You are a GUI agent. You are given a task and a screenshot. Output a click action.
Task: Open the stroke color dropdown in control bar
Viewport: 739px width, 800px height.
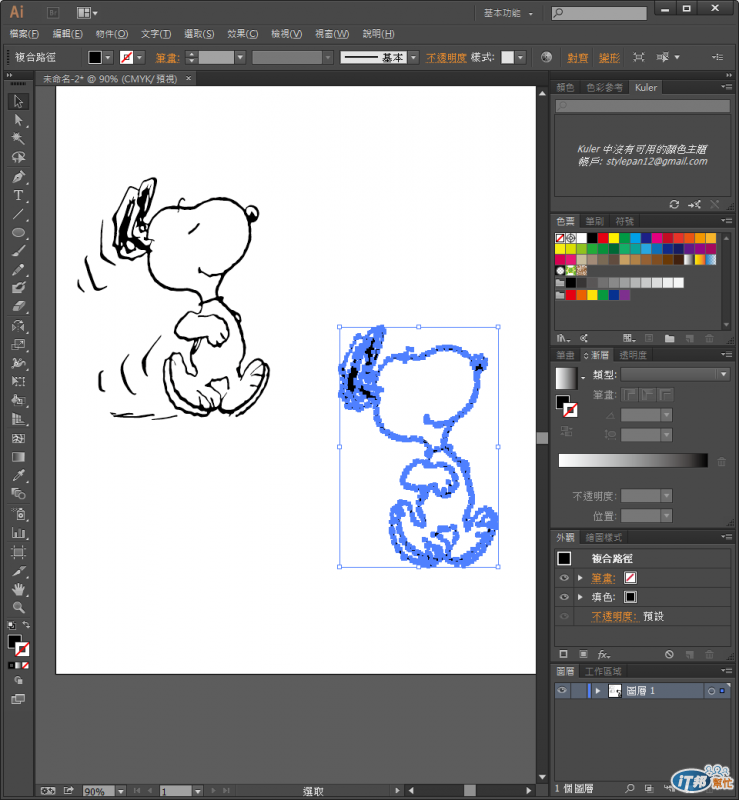(139, 58)
